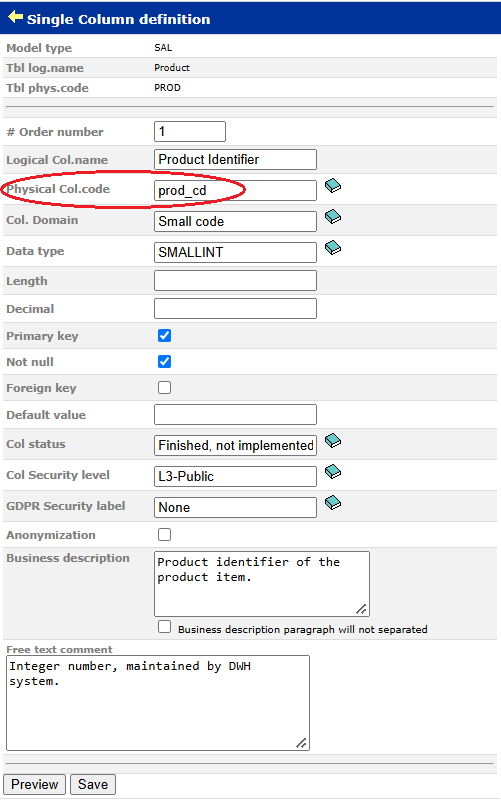Open lookup book icon for Col Security level
Screen dimensions: 501x801
click(x=333, y=472)
